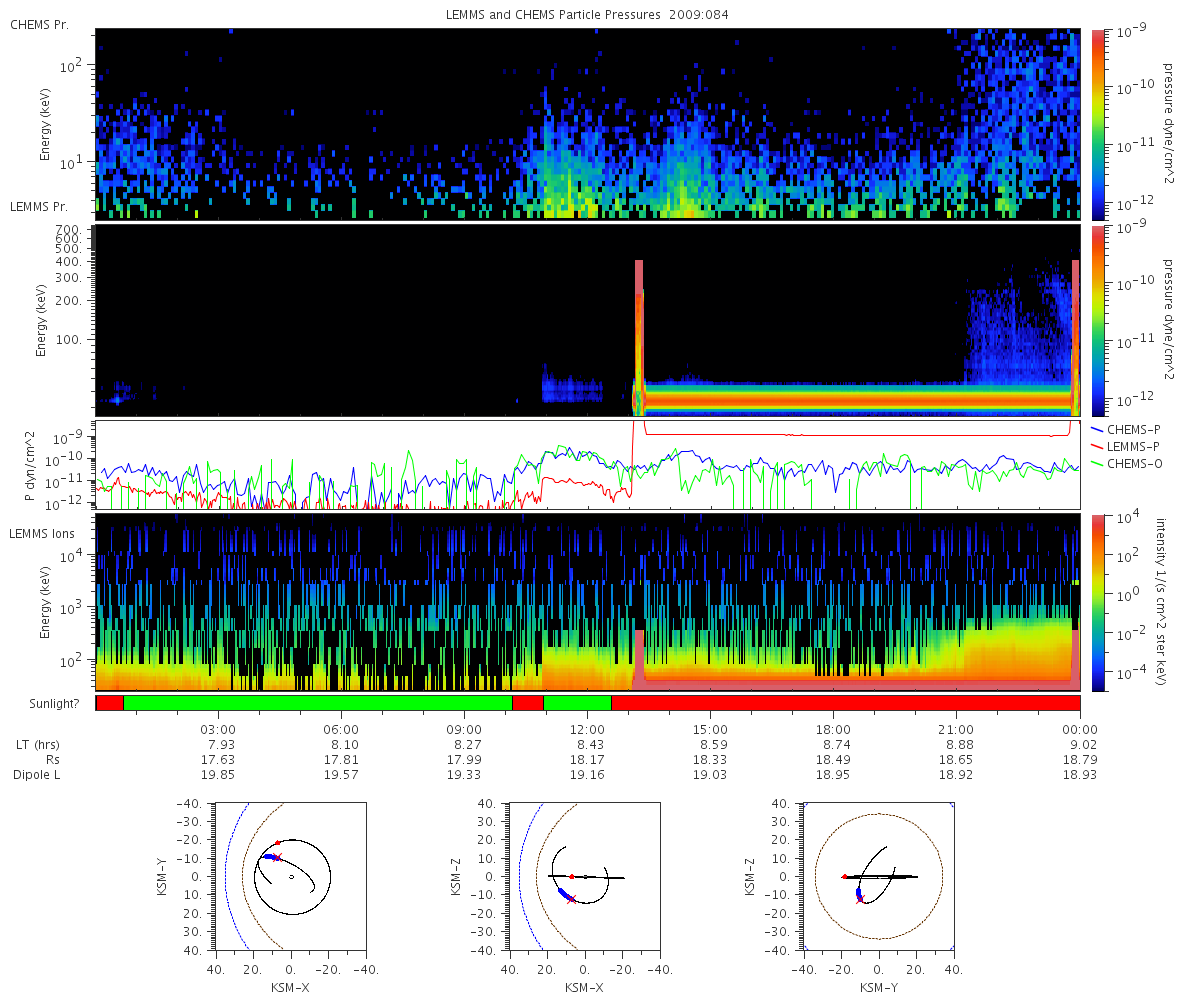
Task: Click the Sunlight? row label
Action: click(45, 703)
